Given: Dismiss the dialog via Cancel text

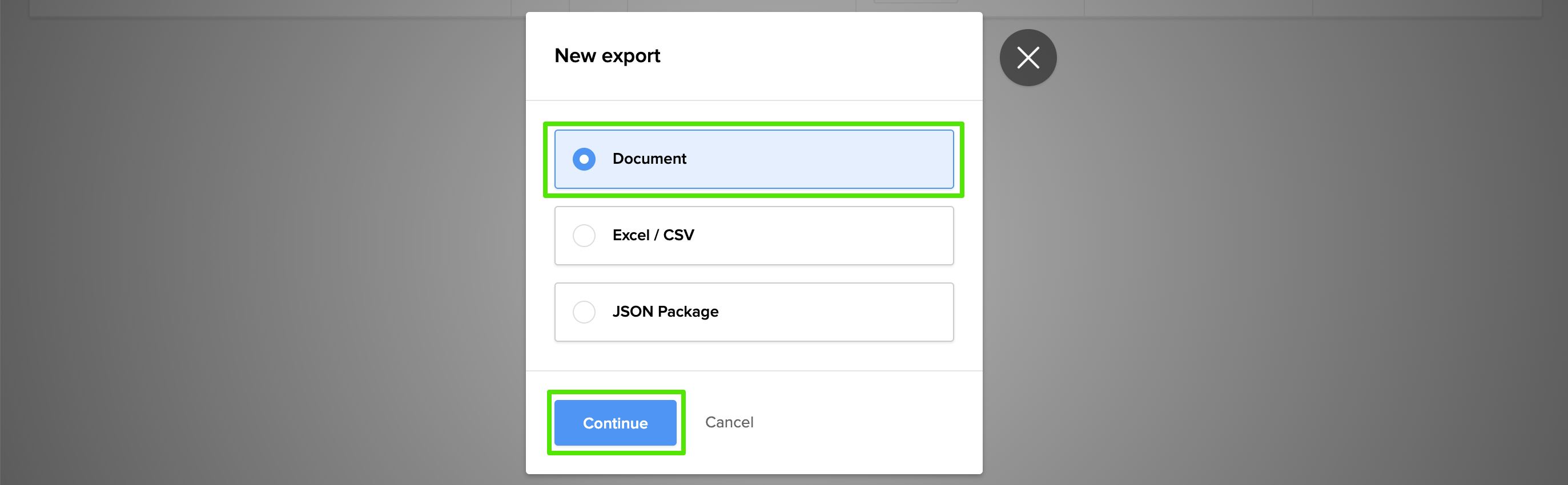Looking at the screenshot, I should 729,422.
